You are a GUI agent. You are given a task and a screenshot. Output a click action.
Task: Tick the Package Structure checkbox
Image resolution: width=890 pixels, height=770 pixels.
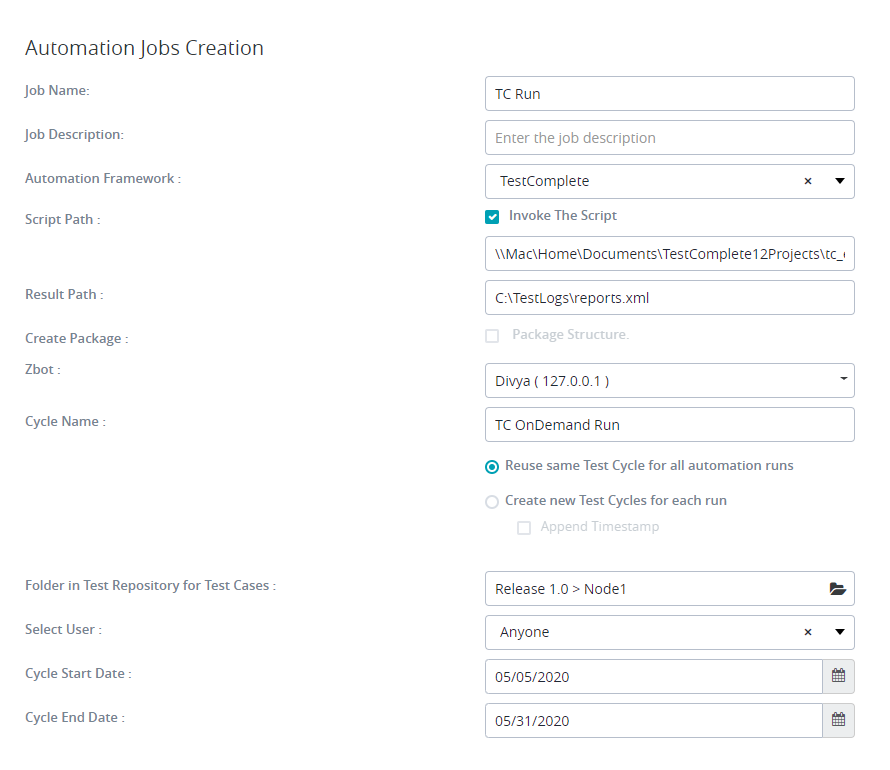click(492, 336)
